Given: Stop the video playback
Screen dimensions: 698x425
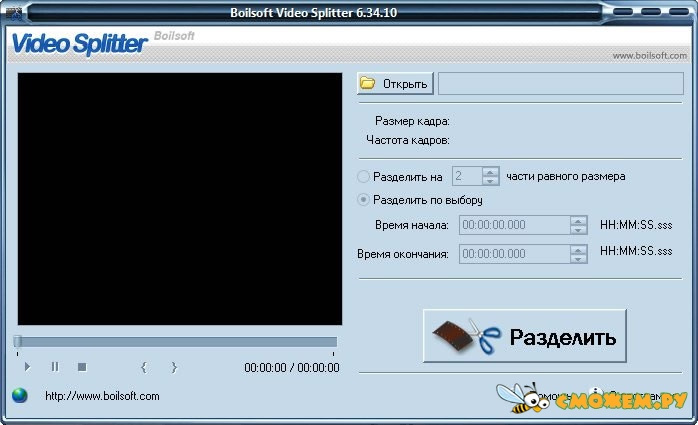Looking at the screenshot, I should click(82, 367).
